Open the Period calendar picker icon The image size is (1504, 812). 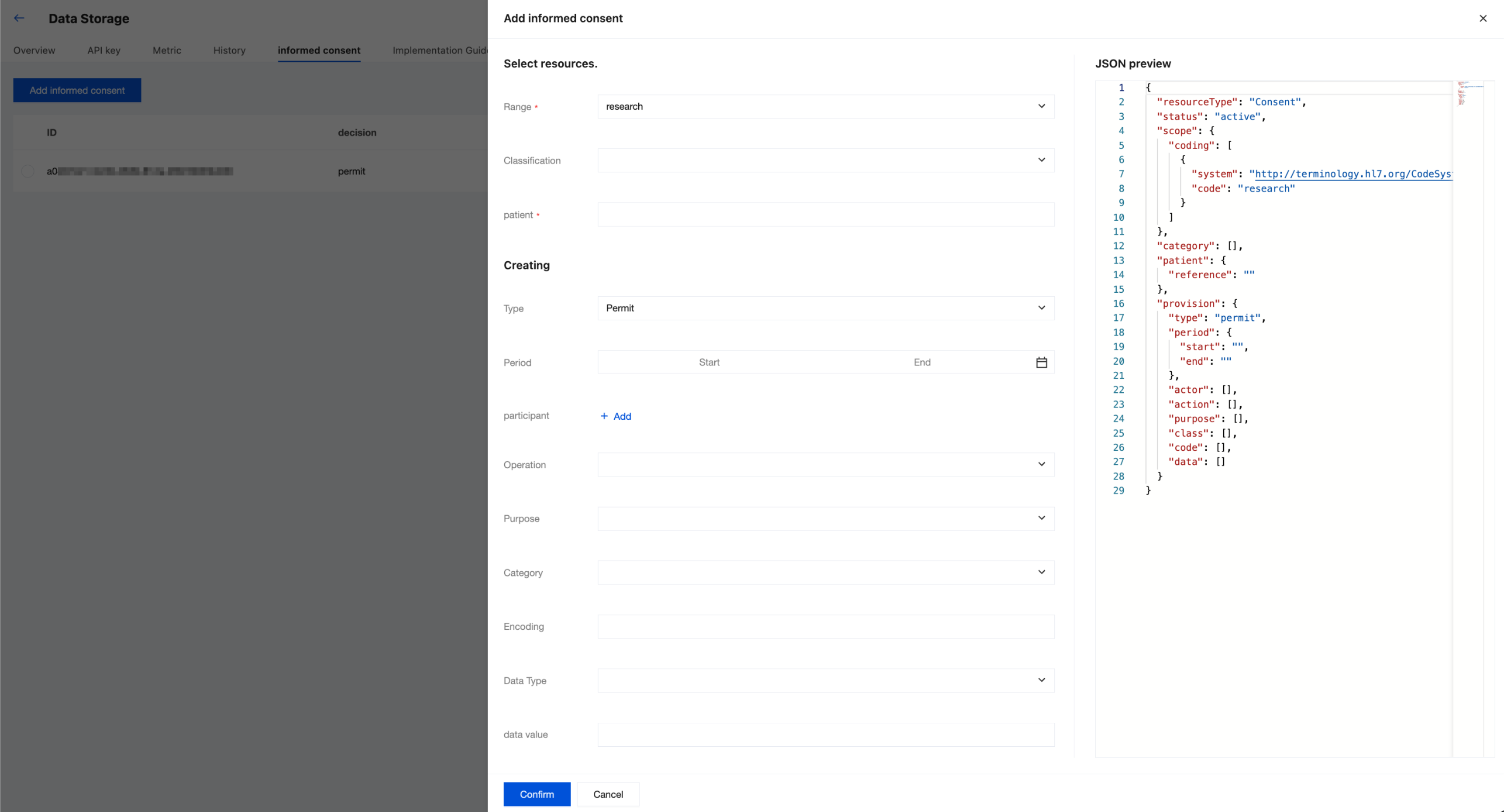click(1042, 362)
